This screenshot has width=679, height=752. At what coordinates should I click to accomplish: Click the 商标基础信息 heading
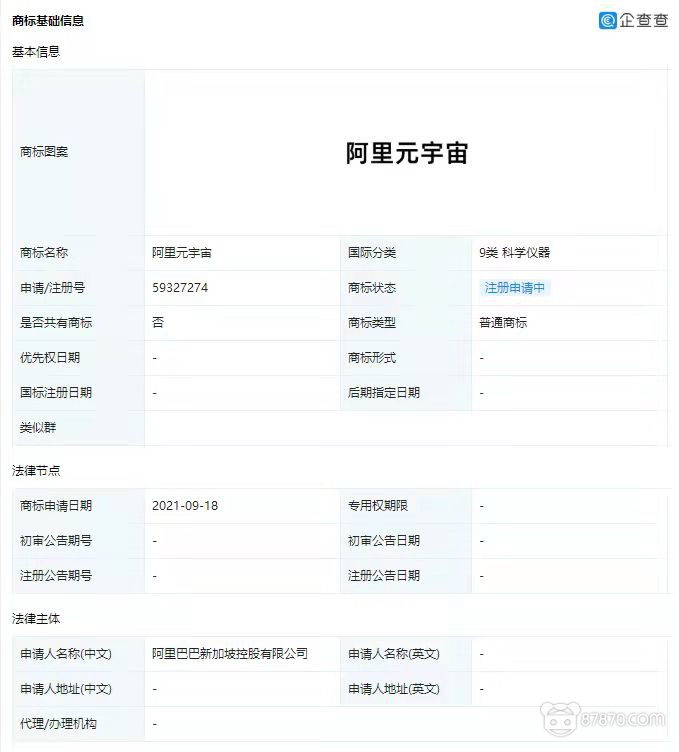click(x=48, y=21)
